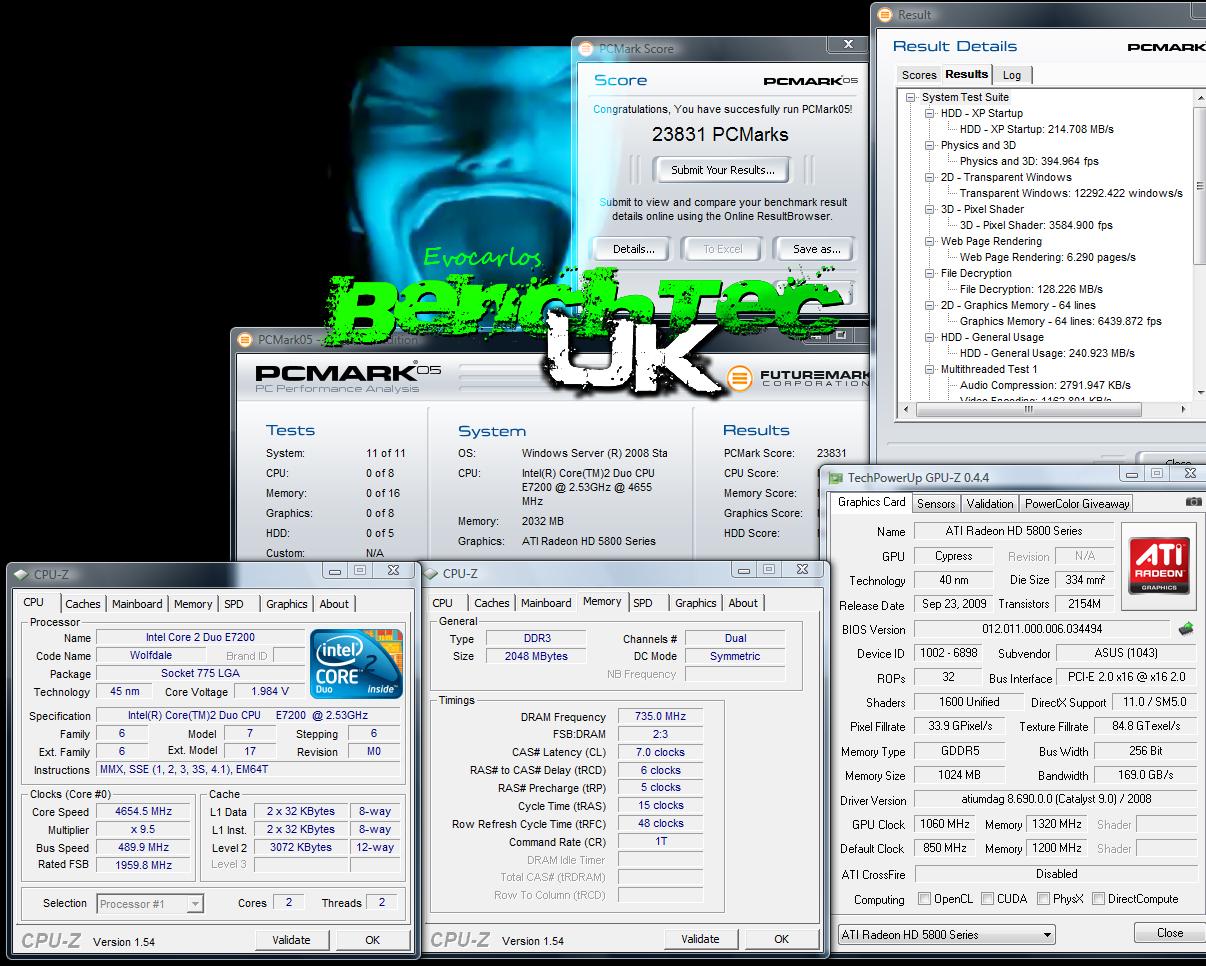1206x966 pixels.
Task: Open the Caches tab in left CPU-Z window
Action: click(83, 604)
